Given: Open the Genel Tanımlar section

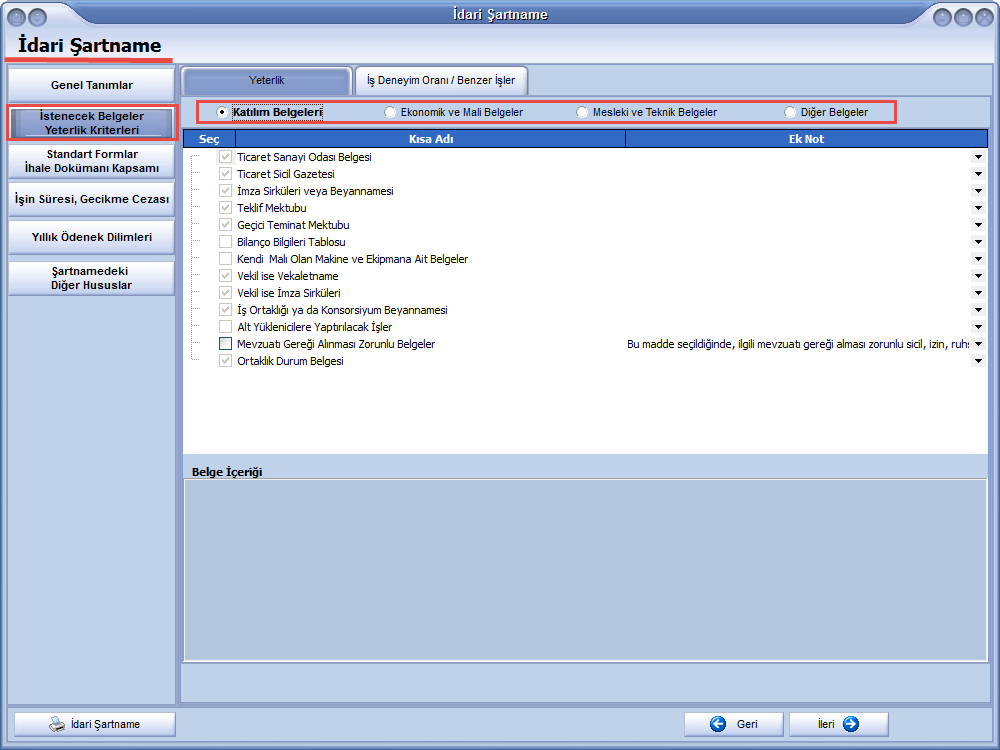Looking at the screenshot, I should [91, 85].
